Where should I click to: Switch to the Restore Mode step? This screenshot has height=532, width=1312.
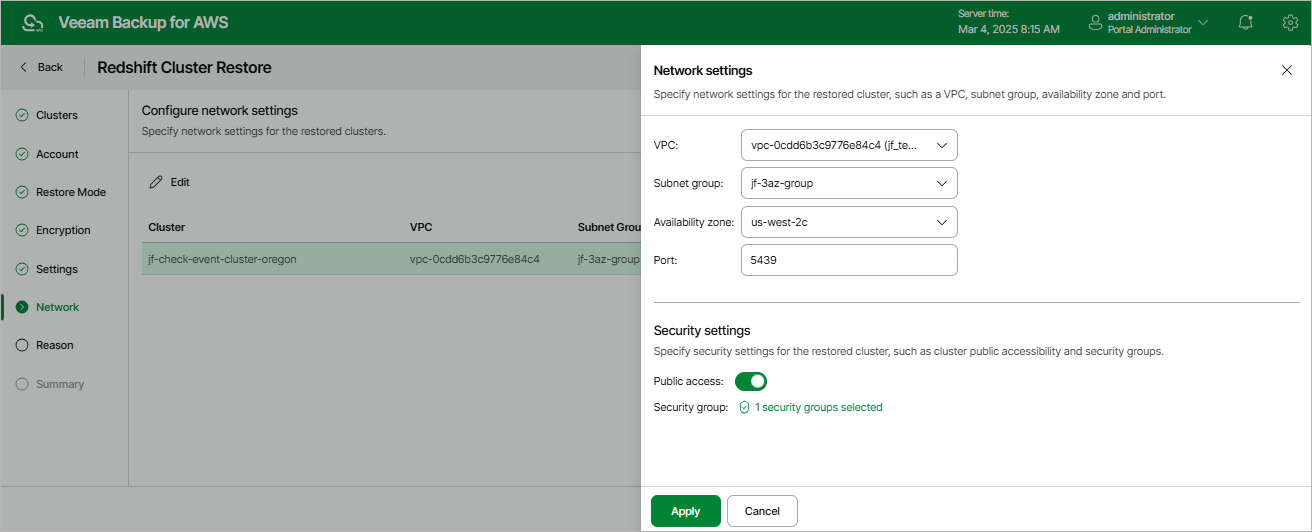pos(70,192)
